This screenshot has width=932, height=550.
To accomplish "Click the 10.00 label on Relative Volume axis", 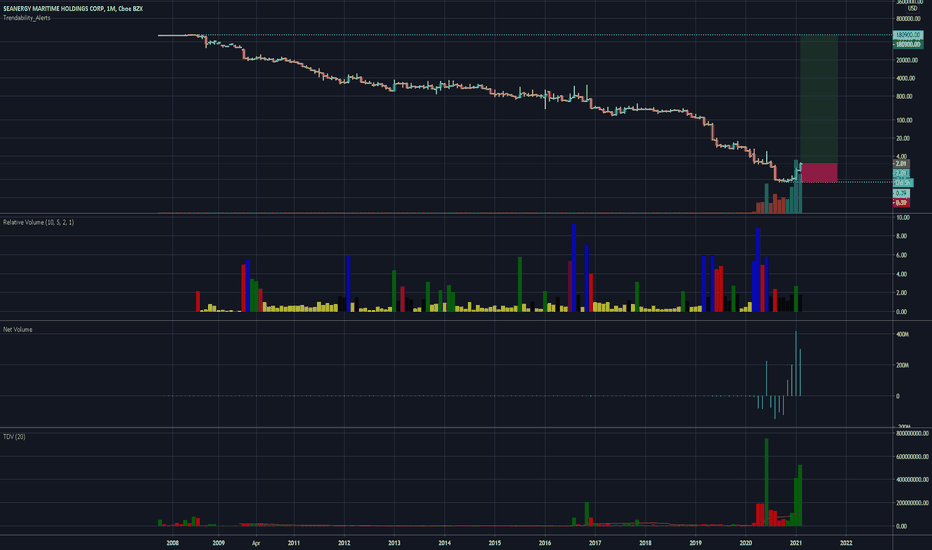I will coord(902,218).
